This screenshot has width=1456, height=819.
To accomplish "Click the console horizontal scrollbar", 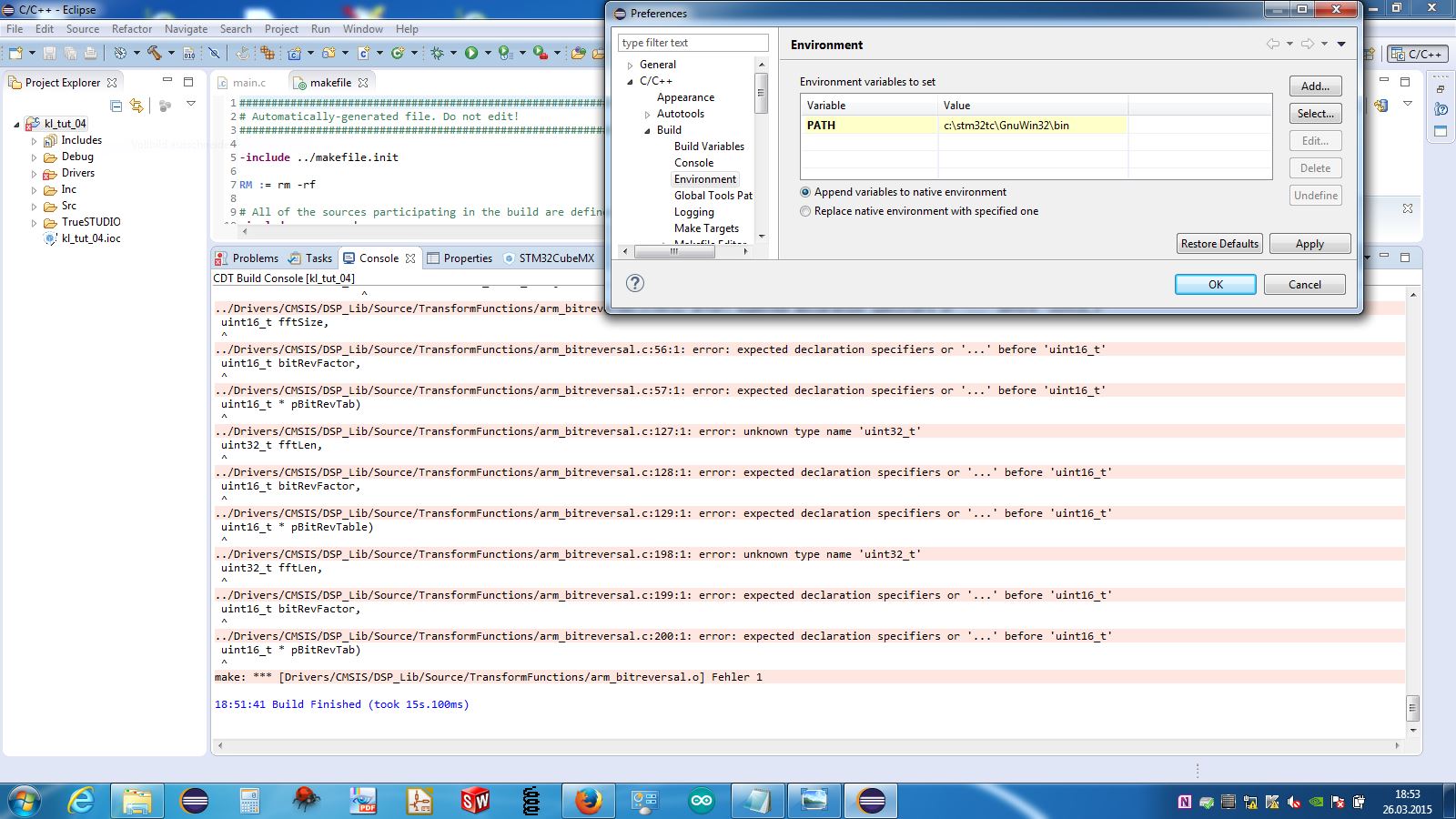I will [x=807, y=745].
